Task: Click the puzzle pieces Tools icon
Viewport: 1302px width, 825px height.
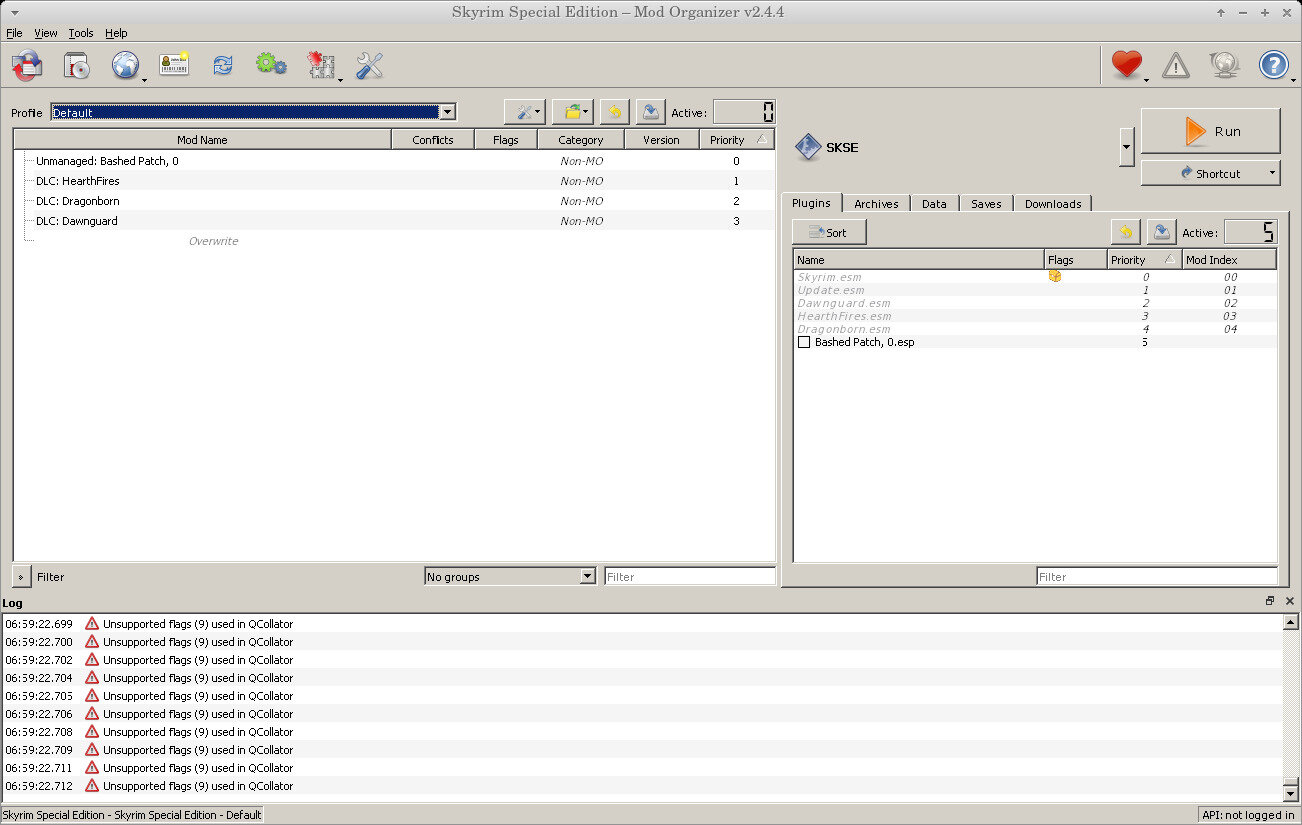Action: (320, 66)
